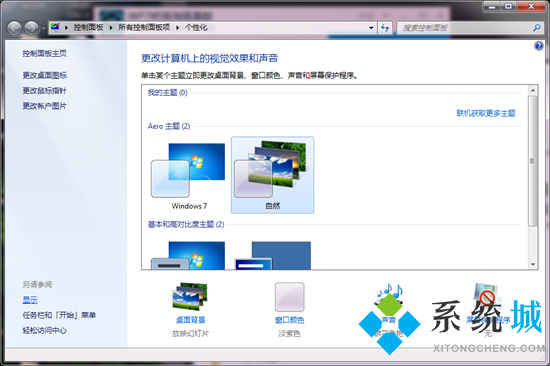Select the Windows 7 Basic theme thumbnail

[188, 255]
